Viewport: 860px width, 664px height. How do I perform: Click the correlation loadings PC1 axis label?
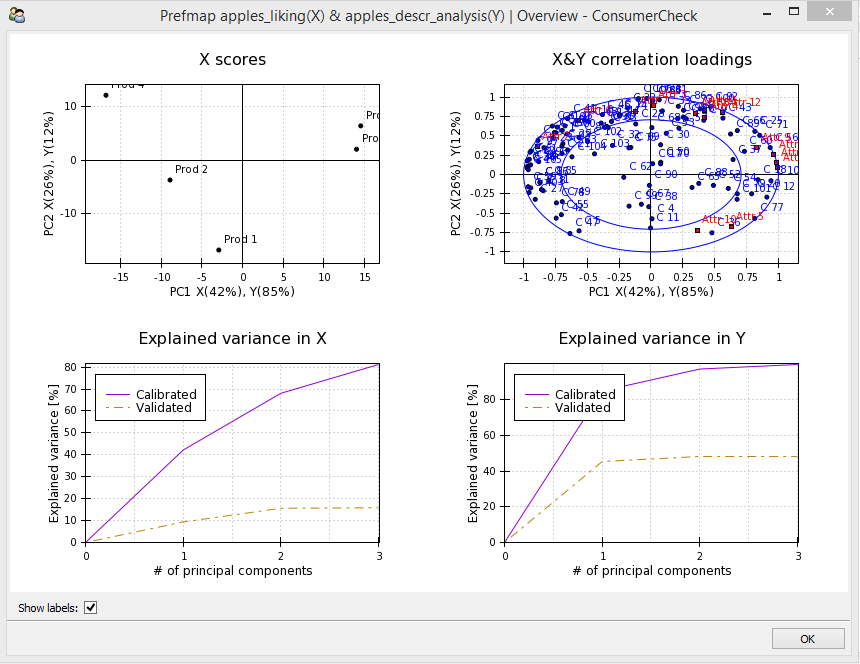[652, 292]
